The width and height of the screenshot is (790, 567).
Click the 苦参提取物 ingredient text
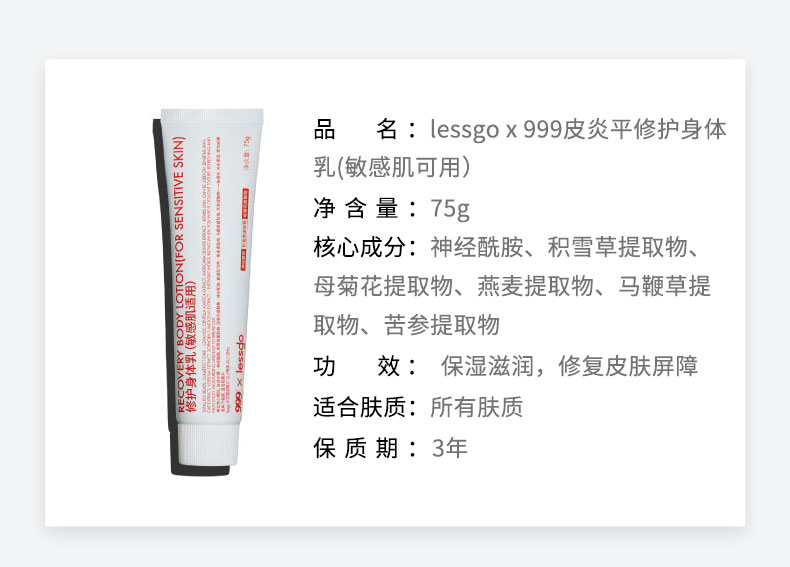click(442, 325)
